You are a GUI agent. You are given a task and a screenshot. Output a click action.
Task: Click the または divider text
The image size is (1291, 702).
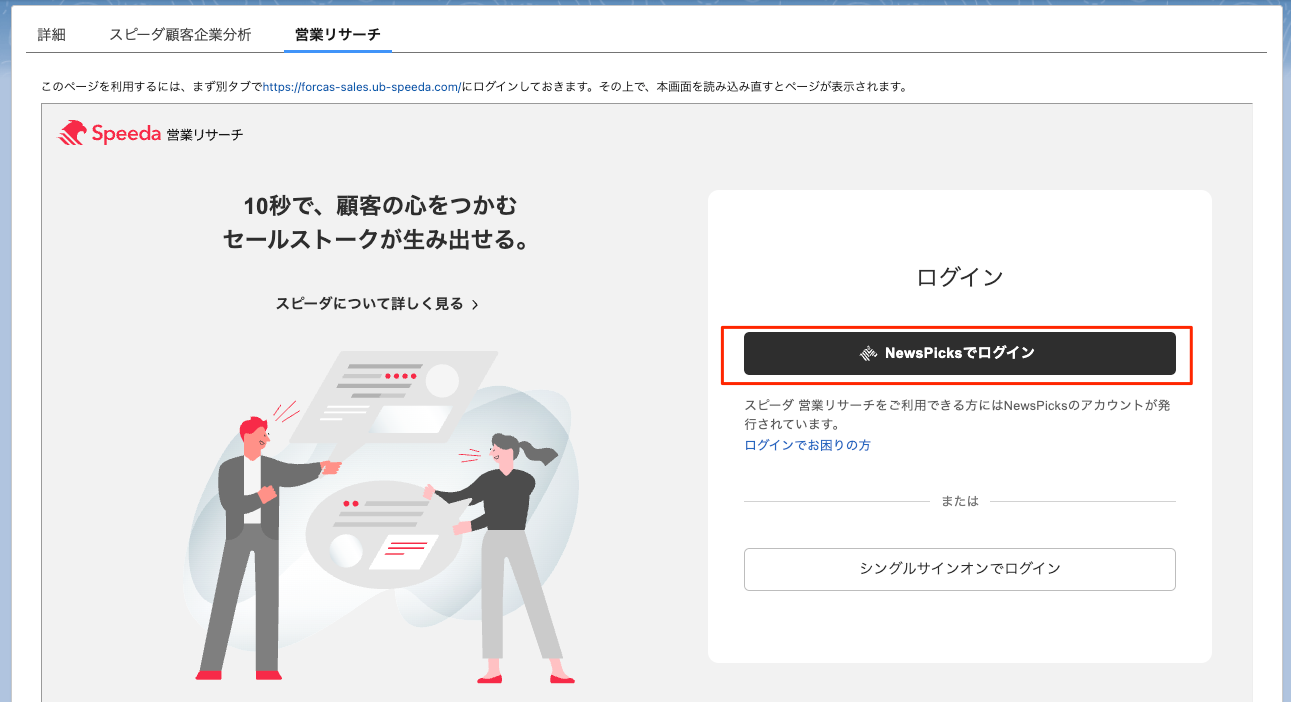point(959,501)
